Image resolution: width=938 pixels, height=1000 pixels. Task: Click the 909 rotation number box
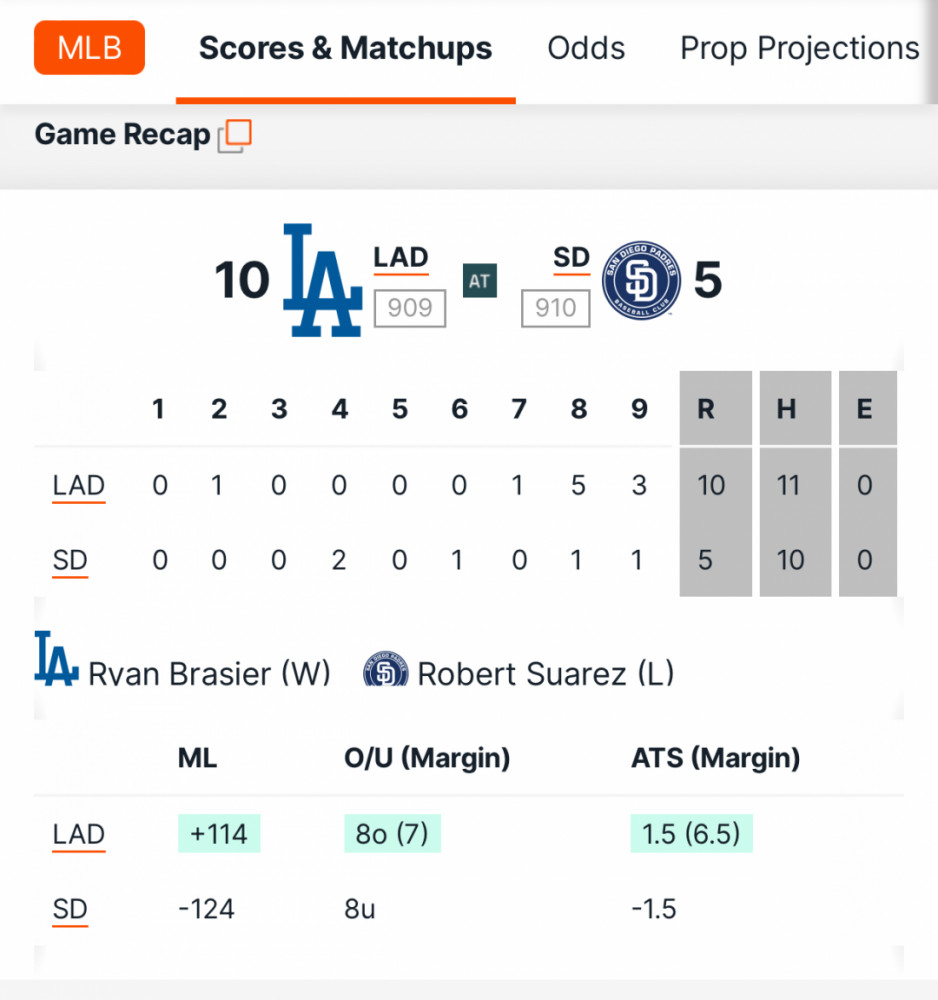point(409,308)
